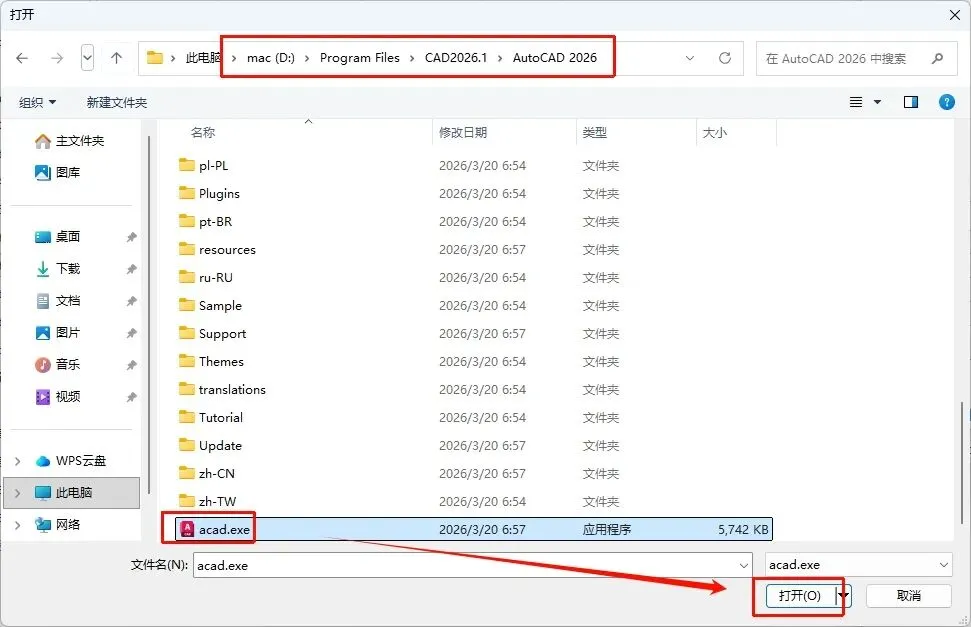Open the 组织 menu

(x=38, y=102)
